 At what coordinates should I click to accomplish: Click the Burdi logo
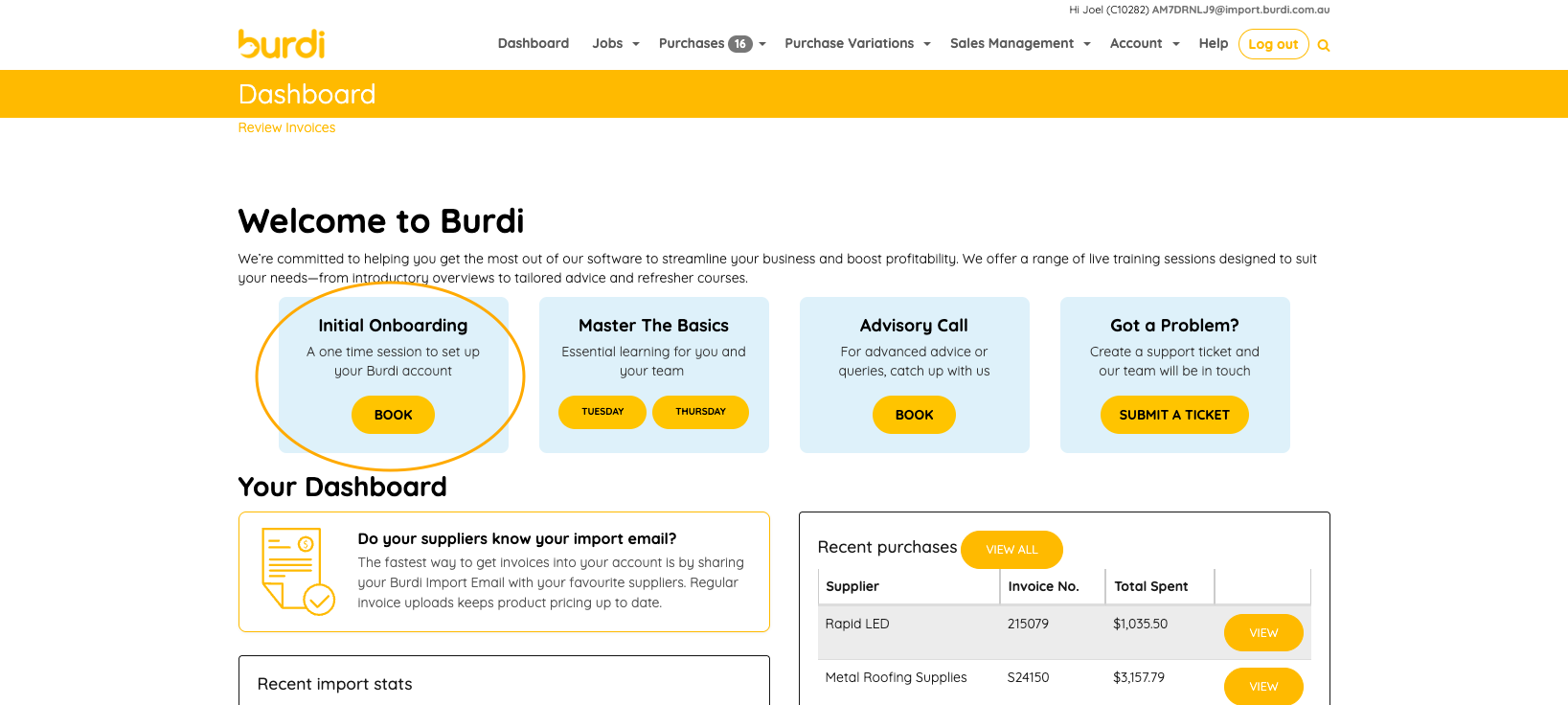[x=281, y=44]
